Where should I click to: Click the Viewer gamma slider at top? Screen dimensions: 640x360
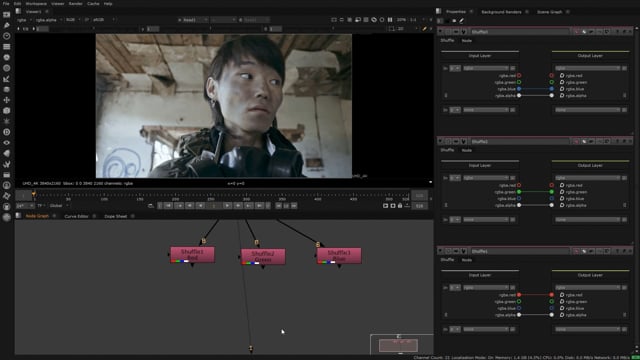pyautogui.click(x=210, y=29)
